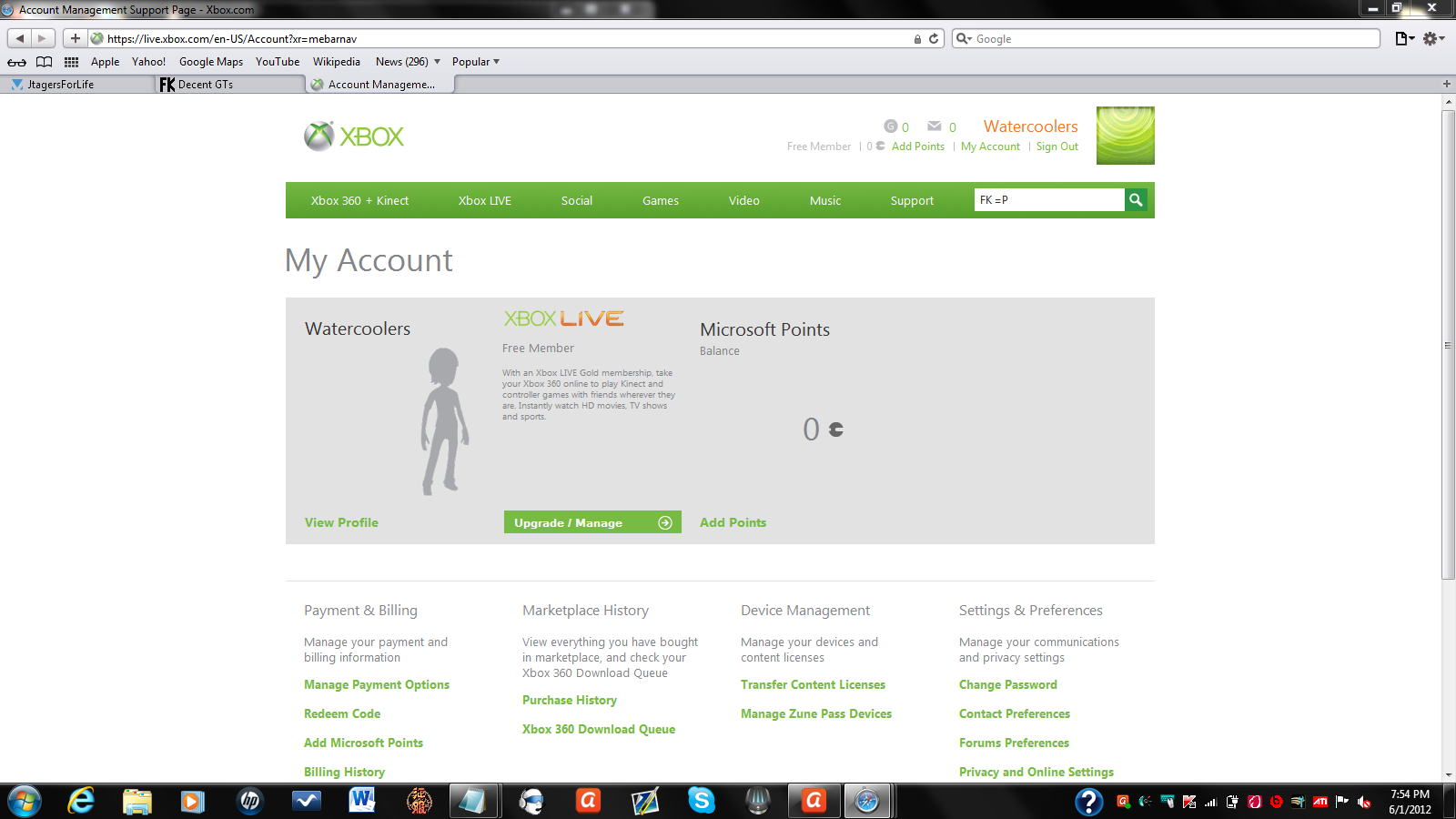Open the Google search engine magnifier dropdown
1456x819 pixels.
[x=964, y=39]
